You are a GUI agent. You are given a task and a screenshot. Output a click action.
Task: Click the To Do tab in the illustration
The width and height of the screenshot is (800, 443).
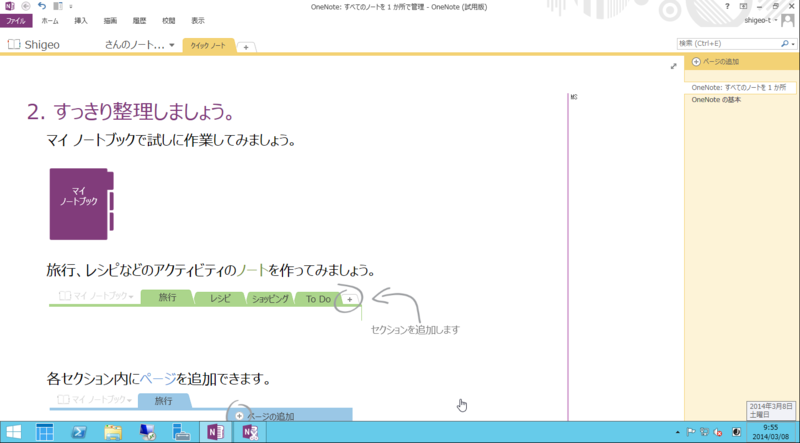point(318,299)
